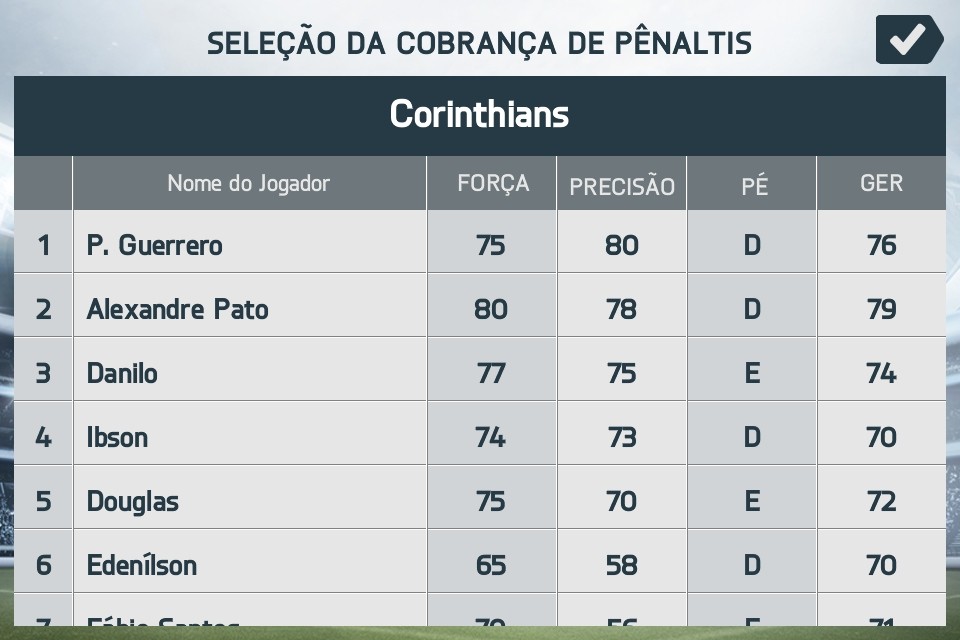Screen dimensions: 960x640
Task: Click Danilo's foot indicator E
Action: (x=752, y=373)
